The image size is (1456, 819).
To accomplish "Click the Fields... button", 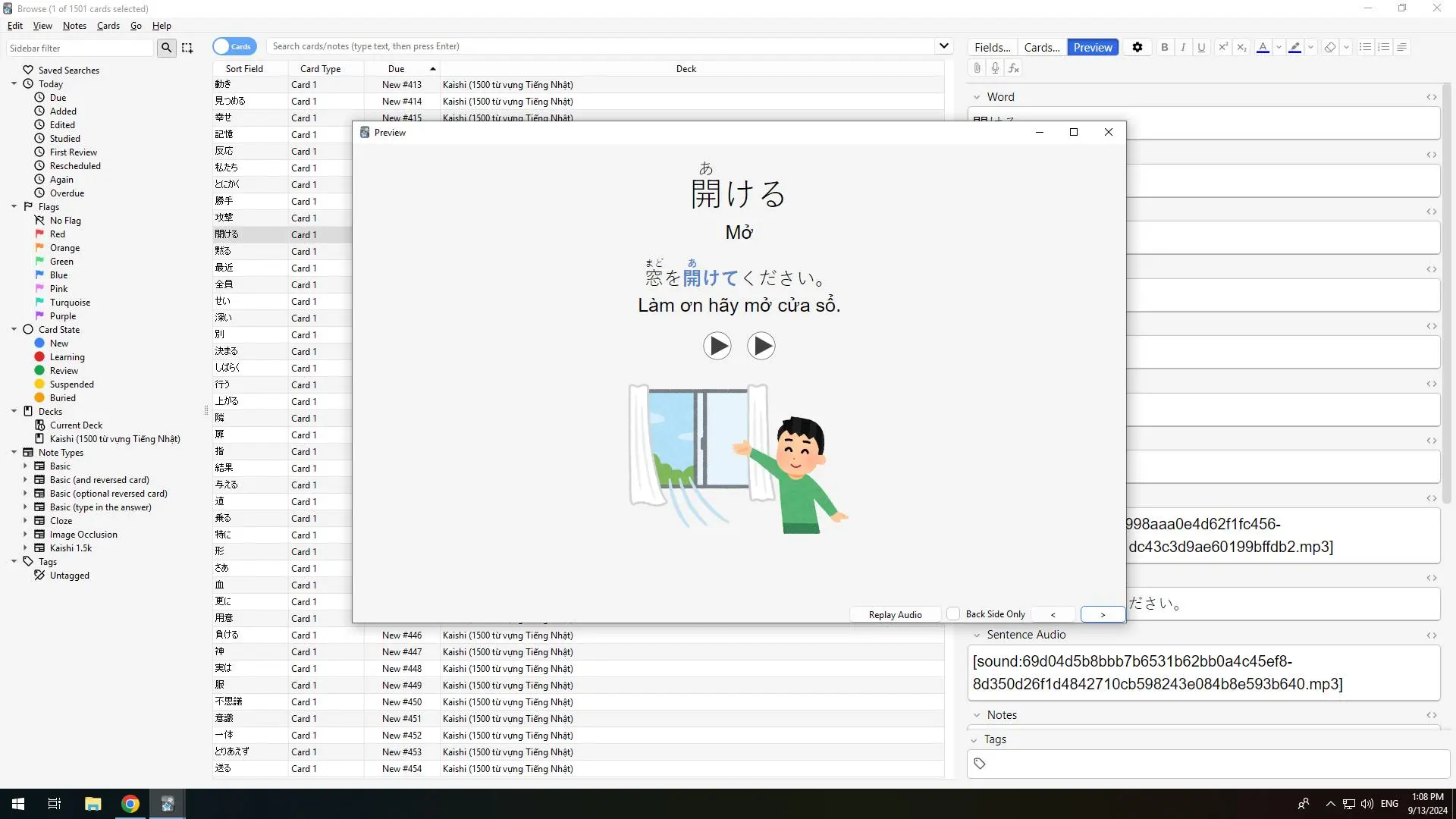I will (992, 47).
